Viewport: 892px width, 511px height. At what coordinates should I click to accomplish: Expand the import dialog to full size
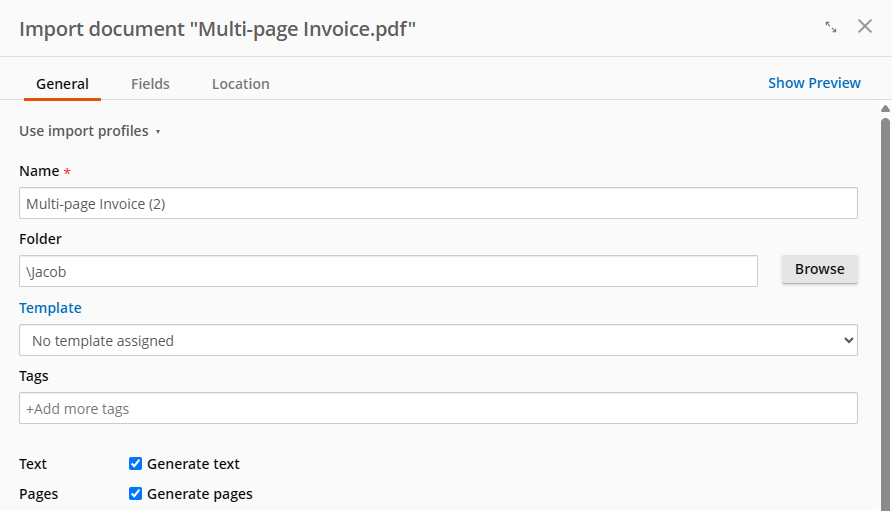[831, 27]
